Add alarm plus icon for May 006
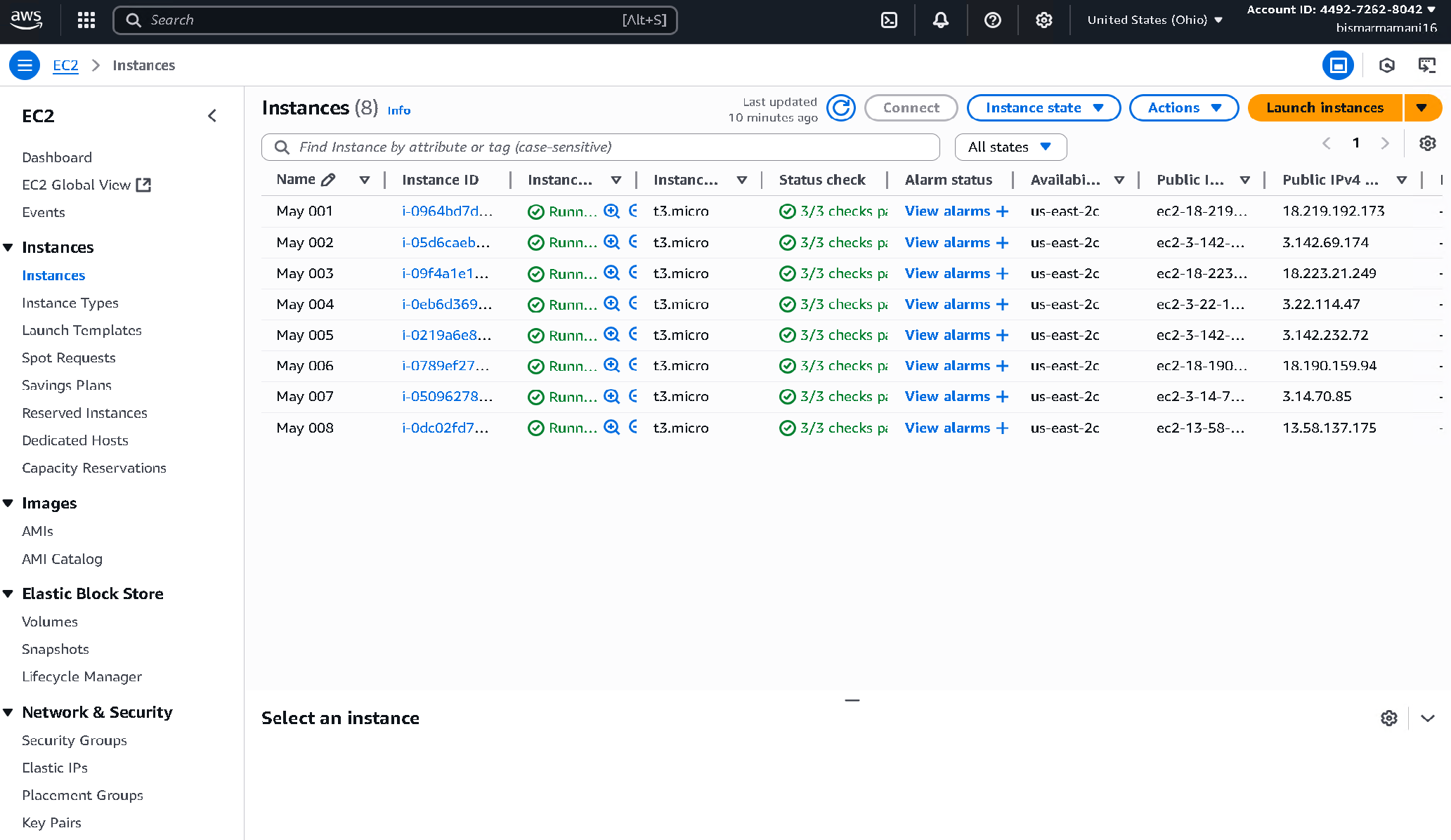The width and height of the screenshot is (1451, 840). (x=1003, y=366)
